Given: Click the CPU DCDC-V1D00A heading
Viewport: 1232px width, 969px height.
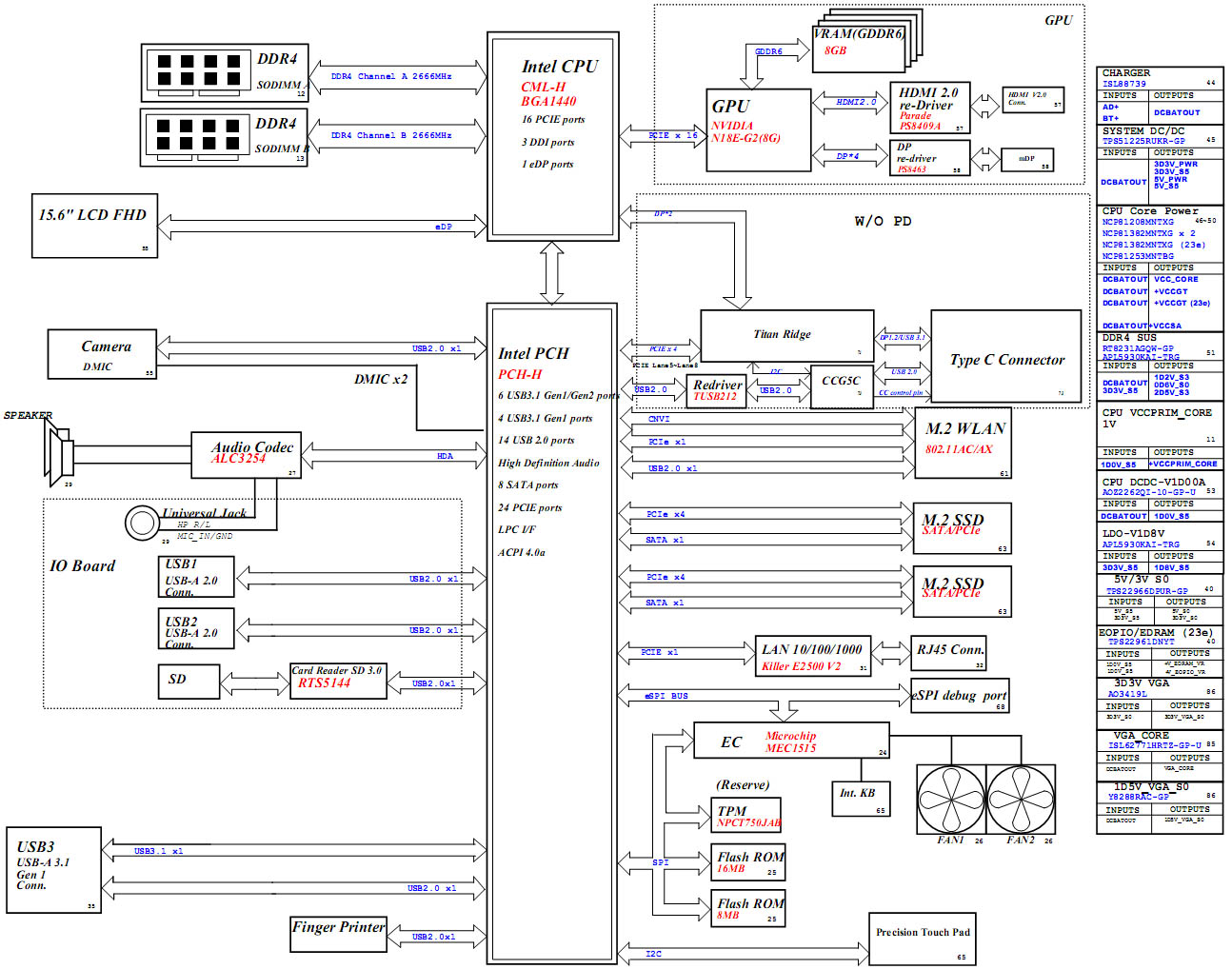Looking at the screenshot, I should [1154, 482].
